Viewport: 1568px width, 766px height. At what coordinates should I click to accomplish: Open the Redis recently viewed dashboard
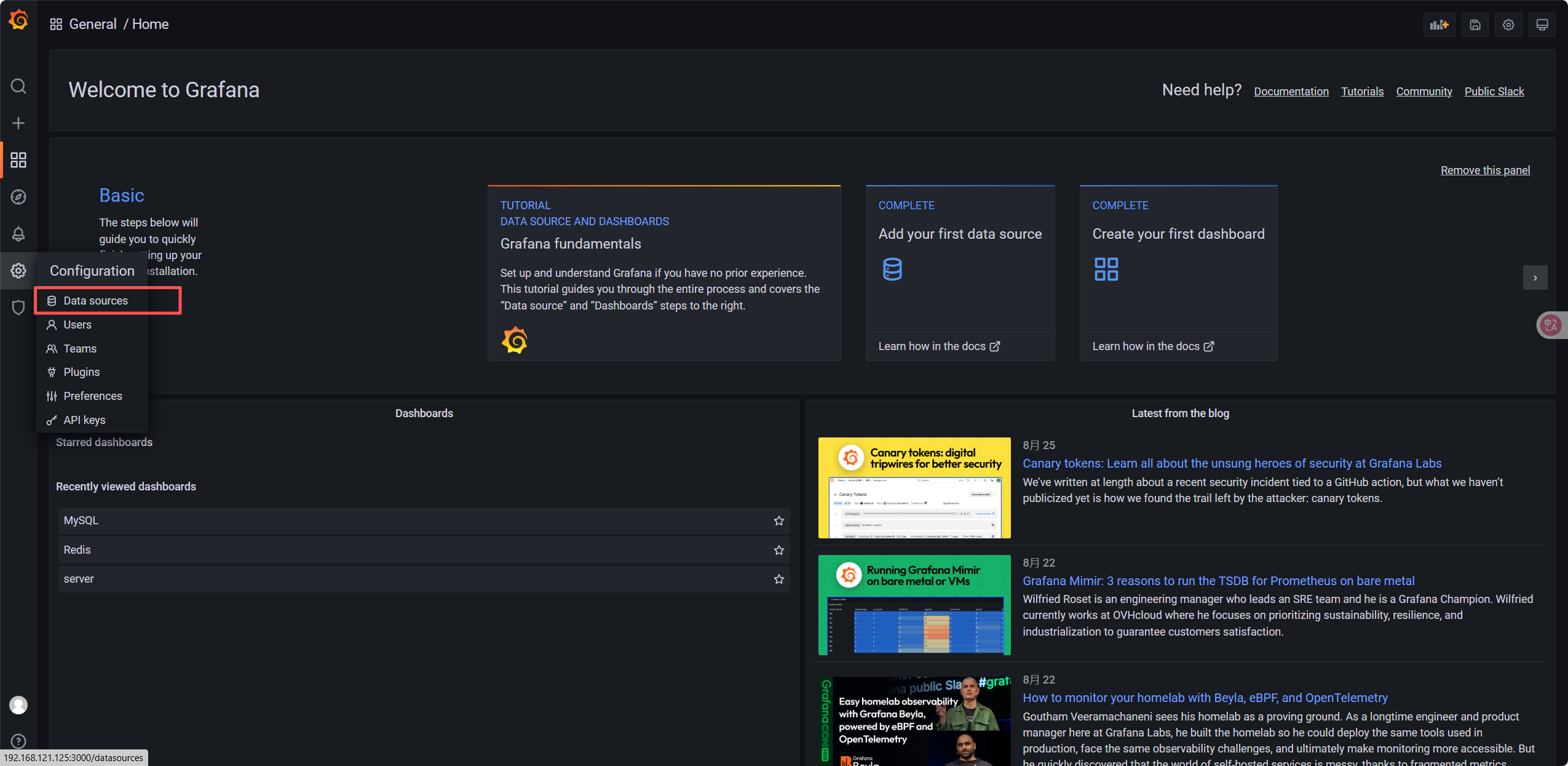pyautogui.click(x=424, y=550)
